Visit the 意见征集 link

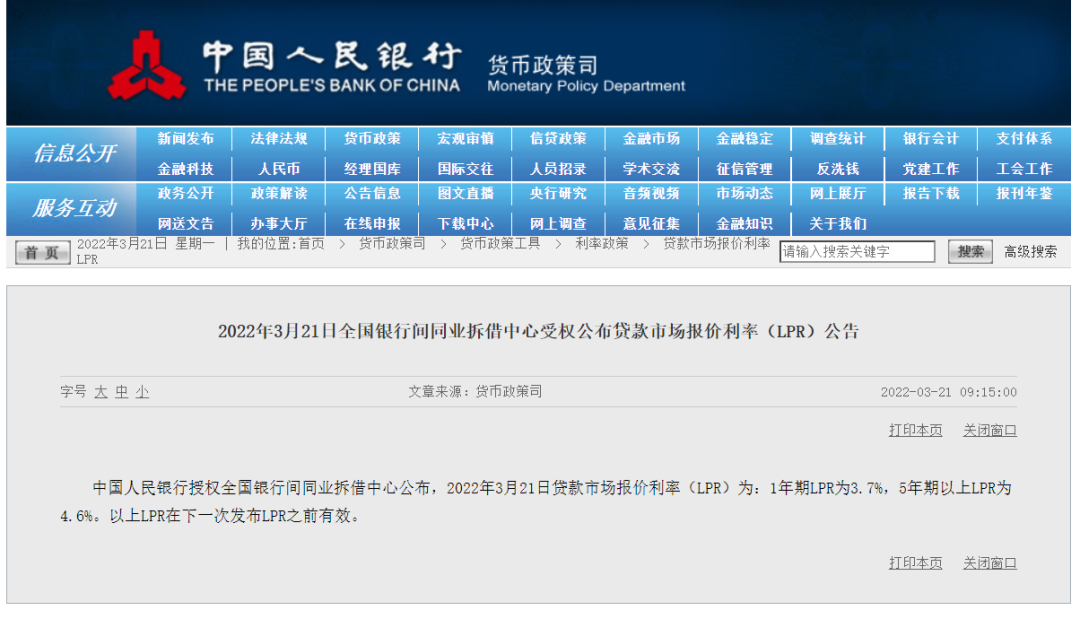pos(651,224)
